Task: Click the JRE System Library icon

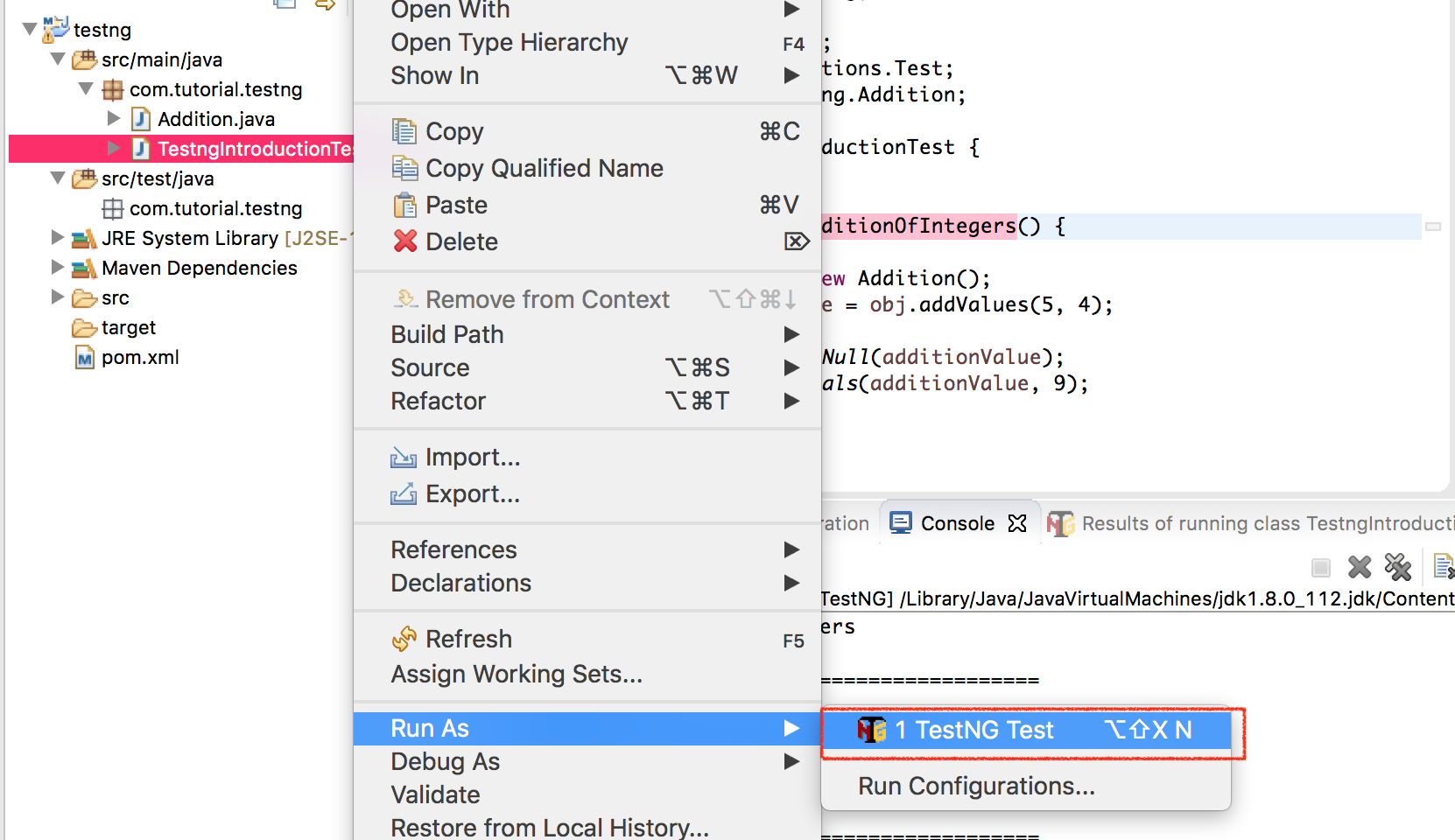Action: [x=84, y=238]
